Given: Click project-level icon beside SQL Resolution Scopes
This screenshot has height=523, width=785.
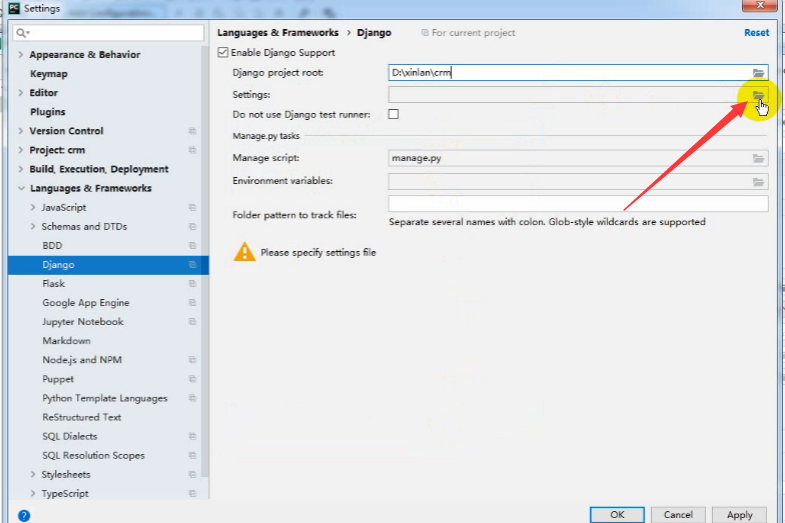Looking at the screenshot, I should coord(192,455).
